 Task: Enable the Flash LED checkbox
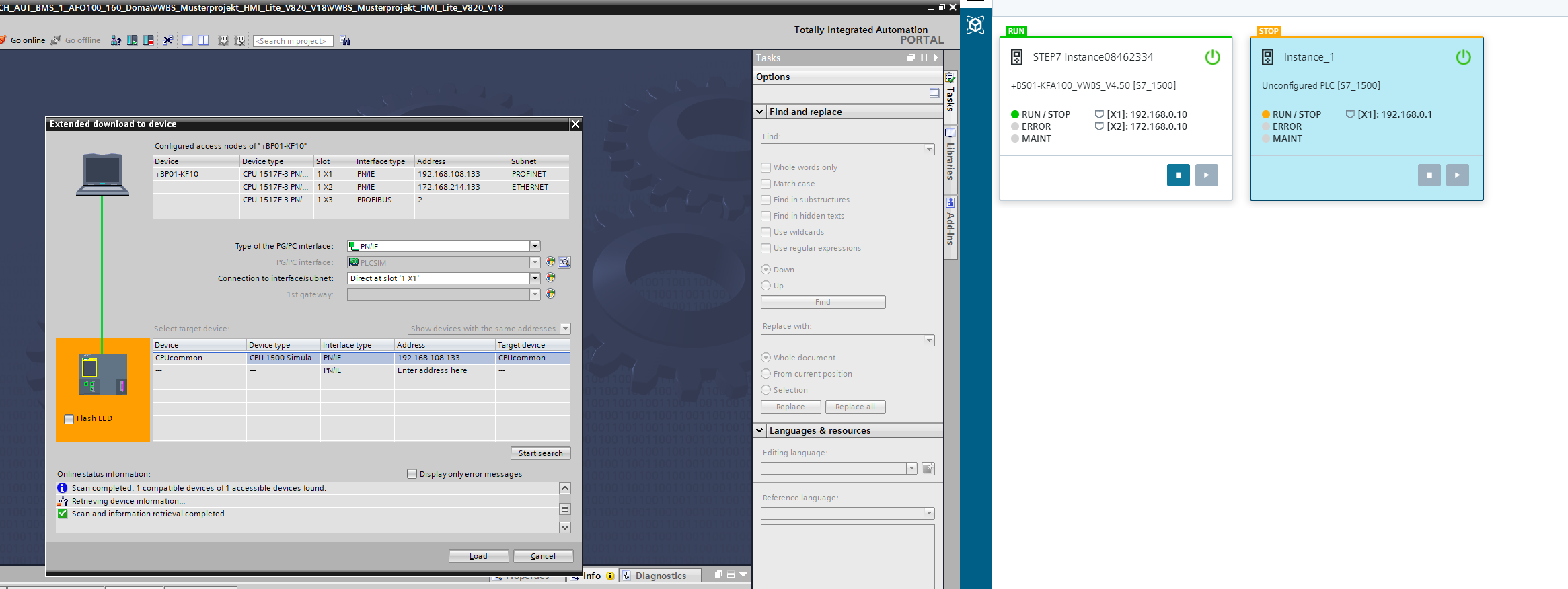tap(69, 419)
